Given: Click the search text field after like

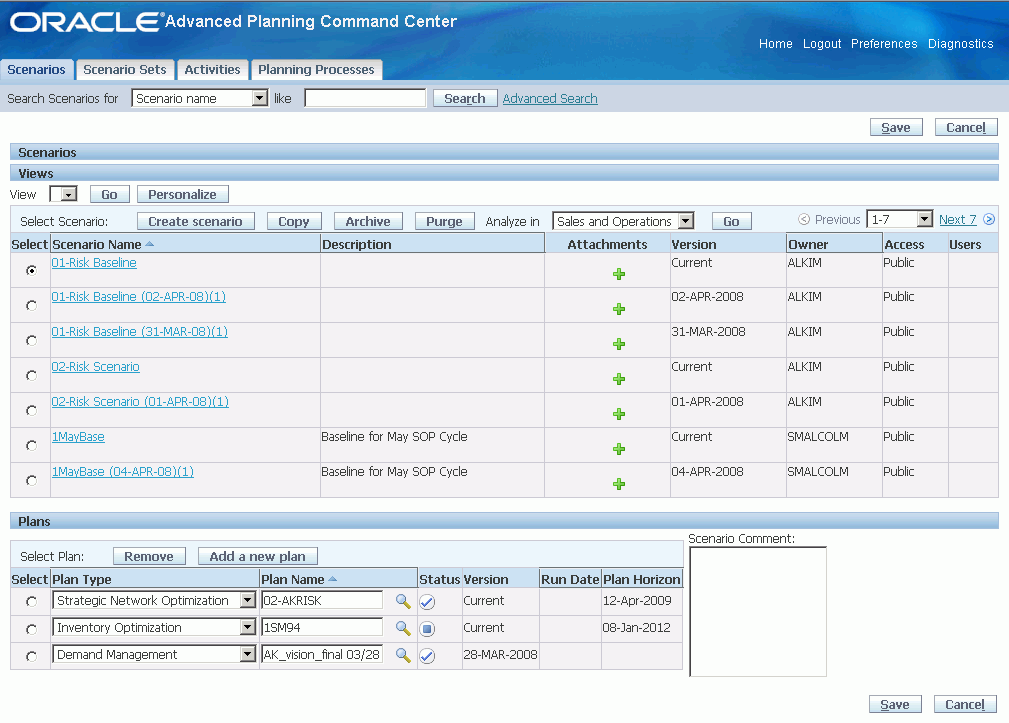Looking at the screenshot, I should coord(365,98).
